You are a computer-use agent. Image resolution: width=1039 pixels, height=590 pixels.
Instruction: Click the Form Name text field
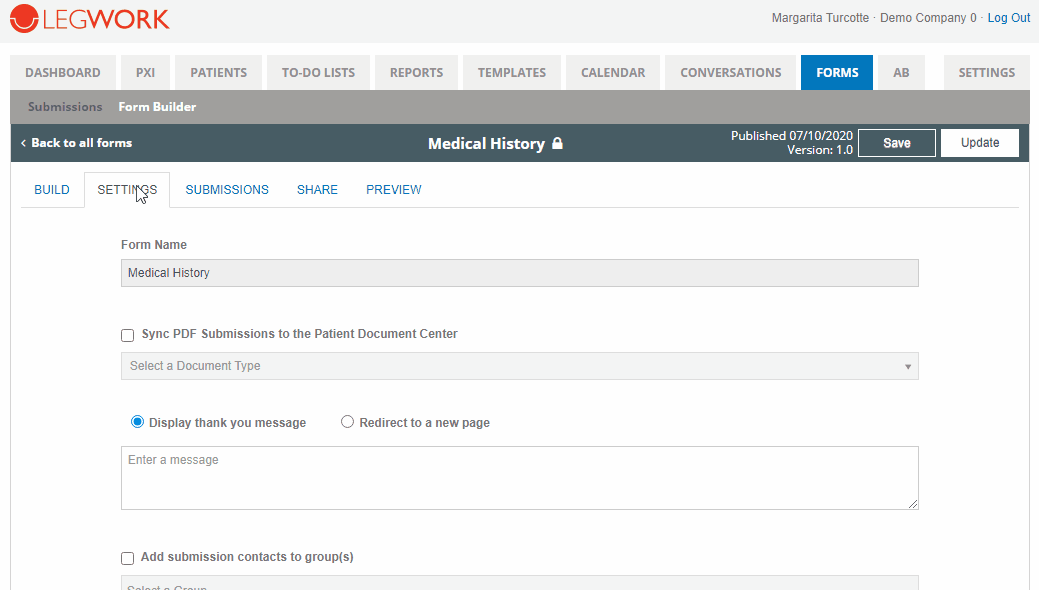point(519,273)
